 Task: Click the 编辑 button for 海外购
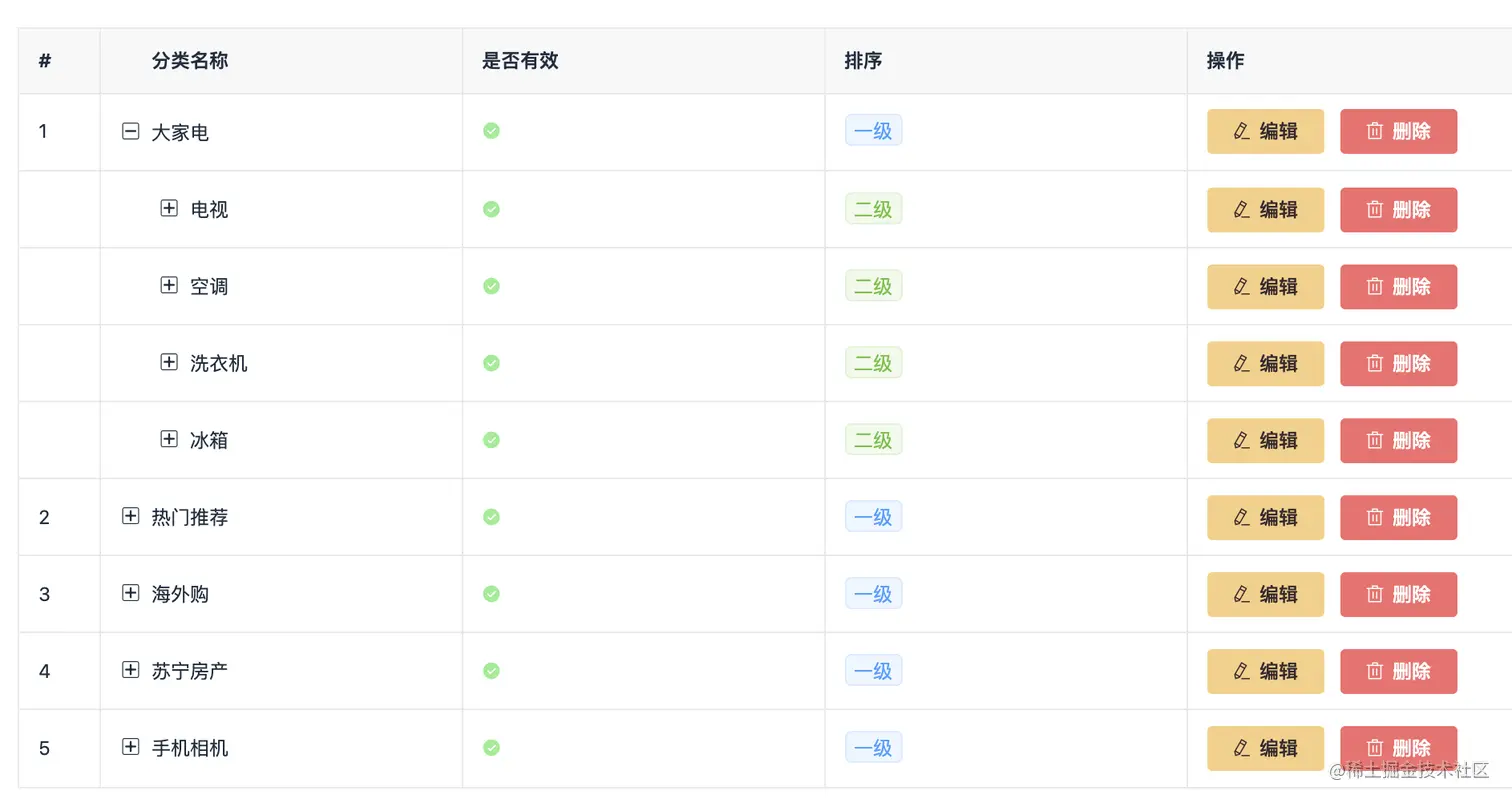point(1264,594)
